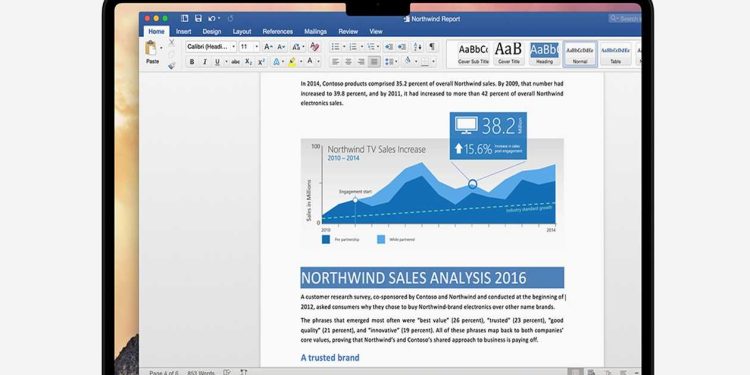Apply borders with the borders icon

coord(425,62)
